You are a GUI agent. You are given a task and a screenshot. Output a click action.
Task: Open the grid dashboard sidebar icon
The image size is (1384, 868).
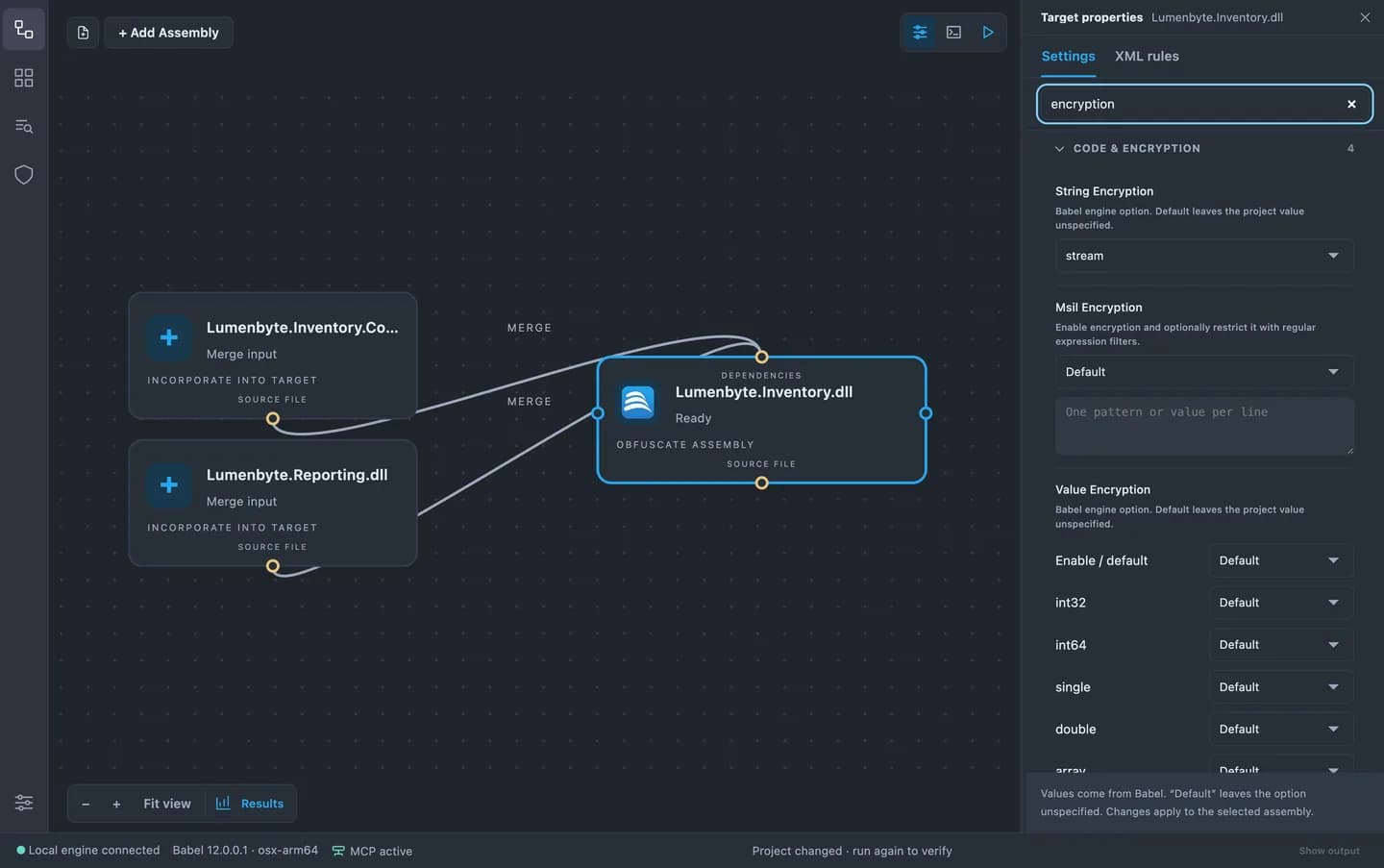(x=24, y=78)
